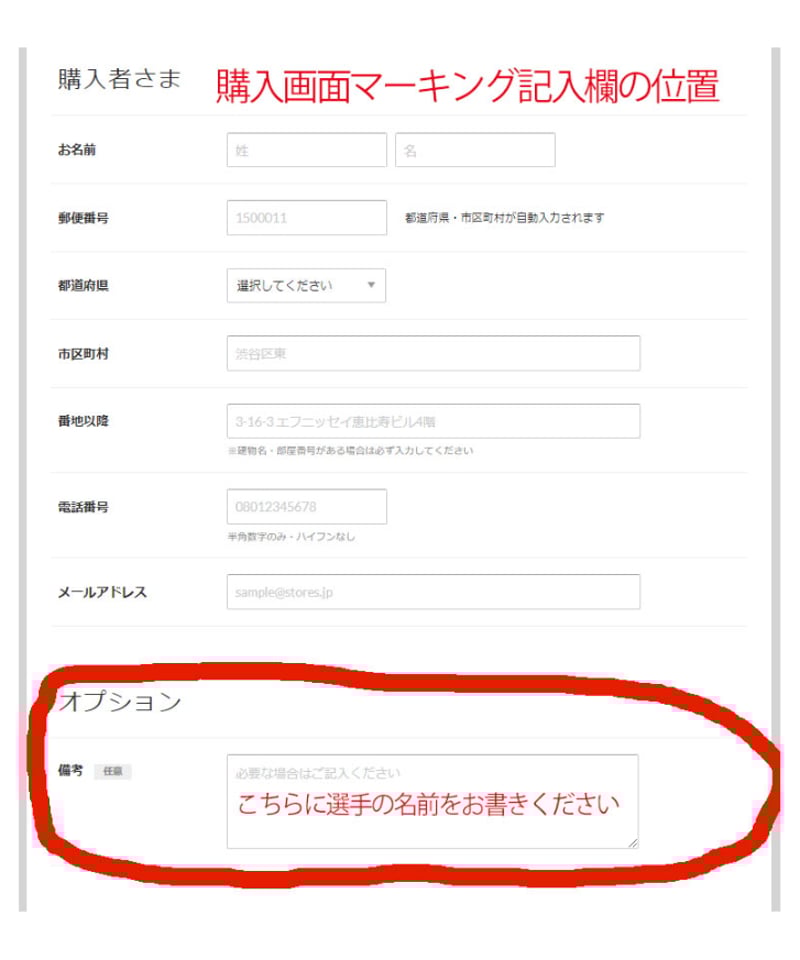Click the dropdown arrow next to 選択してください
800x960 pixels.
[371, 285]
